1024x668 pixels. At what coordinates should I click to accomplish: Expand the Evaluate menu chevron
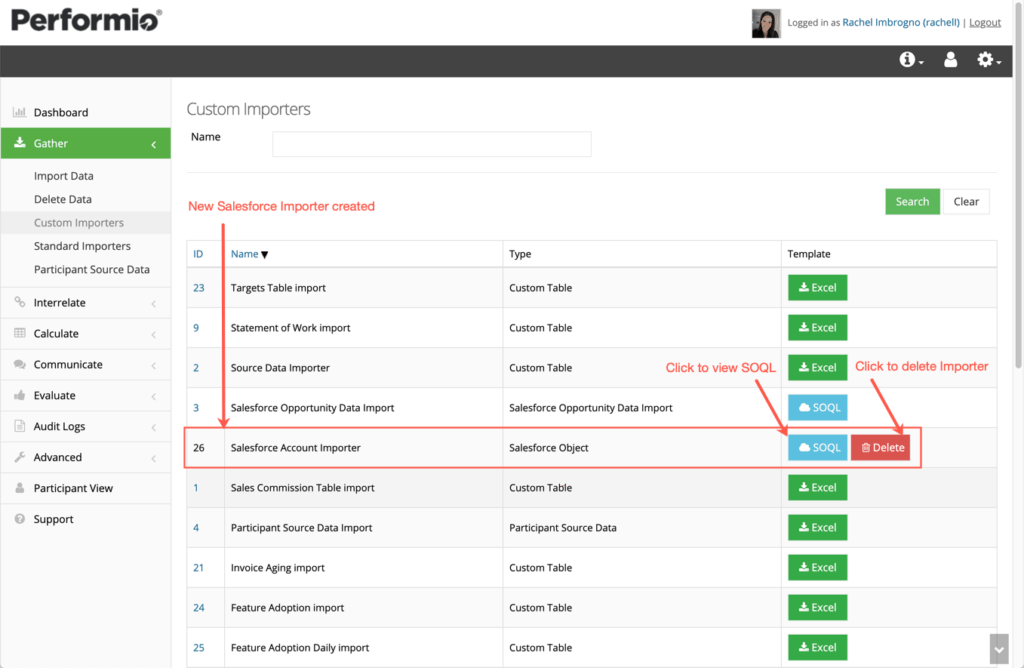pos(153,396)
